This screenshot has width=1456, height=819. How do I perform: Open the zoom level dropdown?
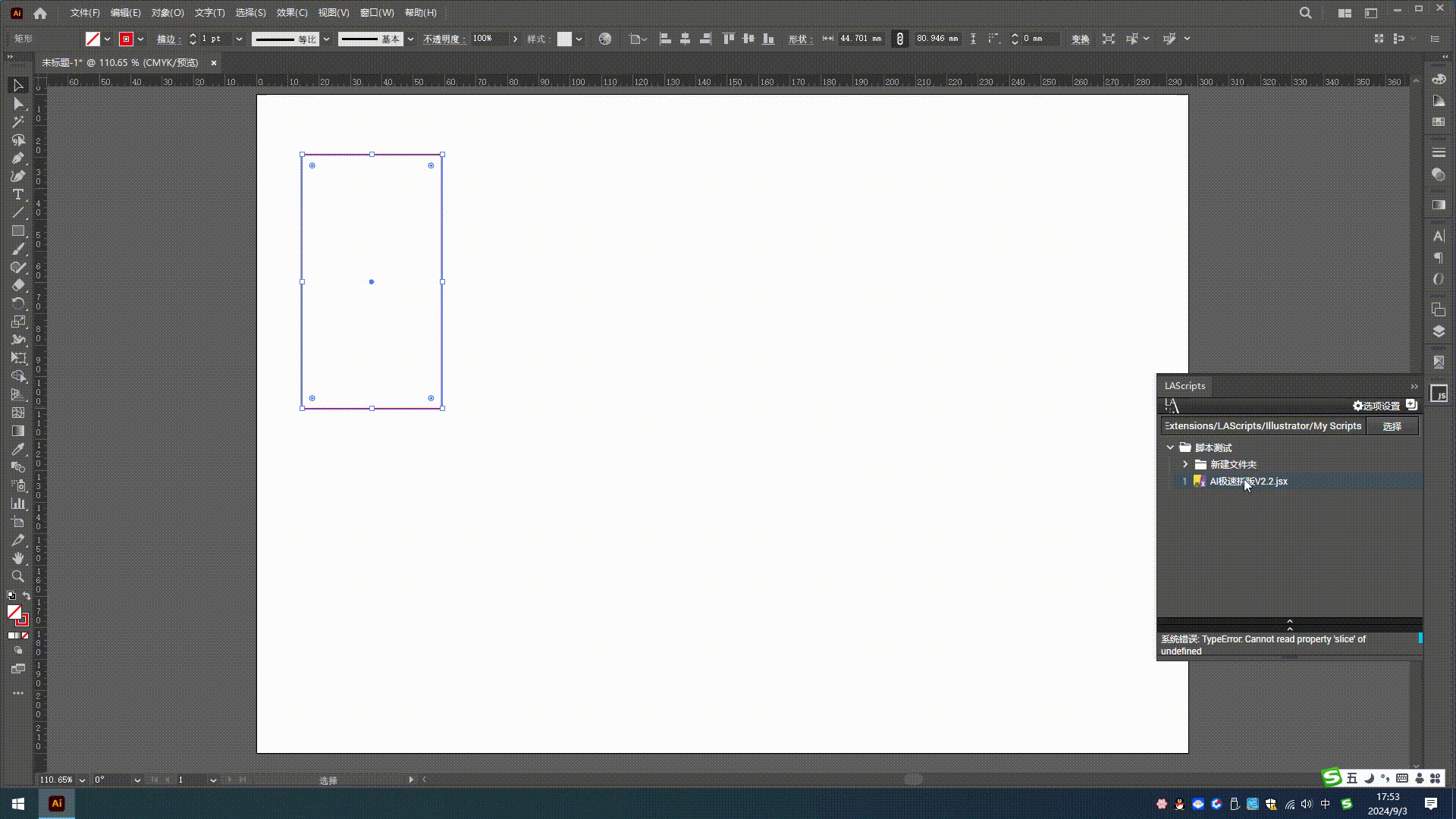pos(82,780)
